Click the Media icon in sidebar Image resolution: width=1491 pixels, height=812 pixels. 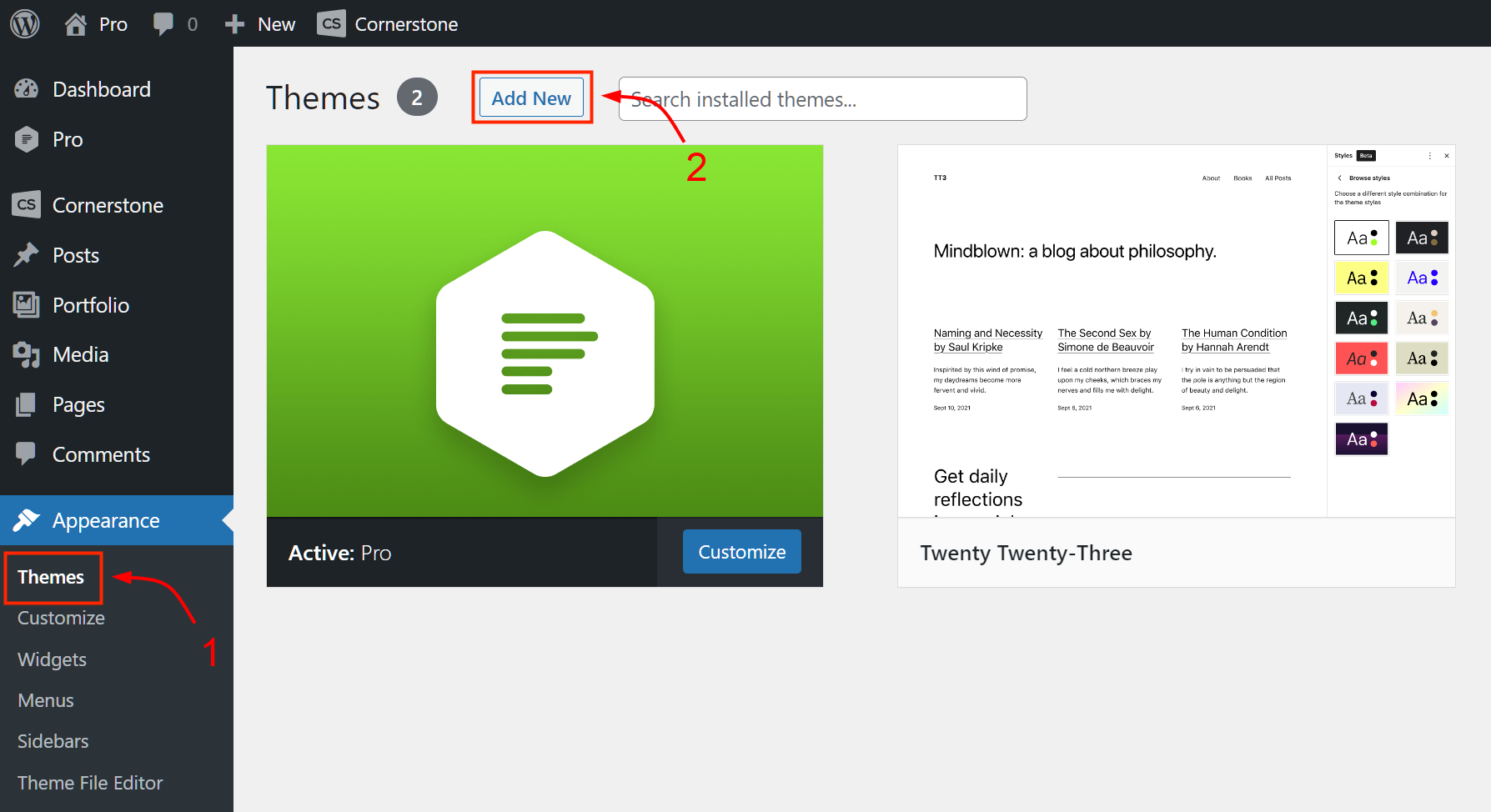pos(27,355)
